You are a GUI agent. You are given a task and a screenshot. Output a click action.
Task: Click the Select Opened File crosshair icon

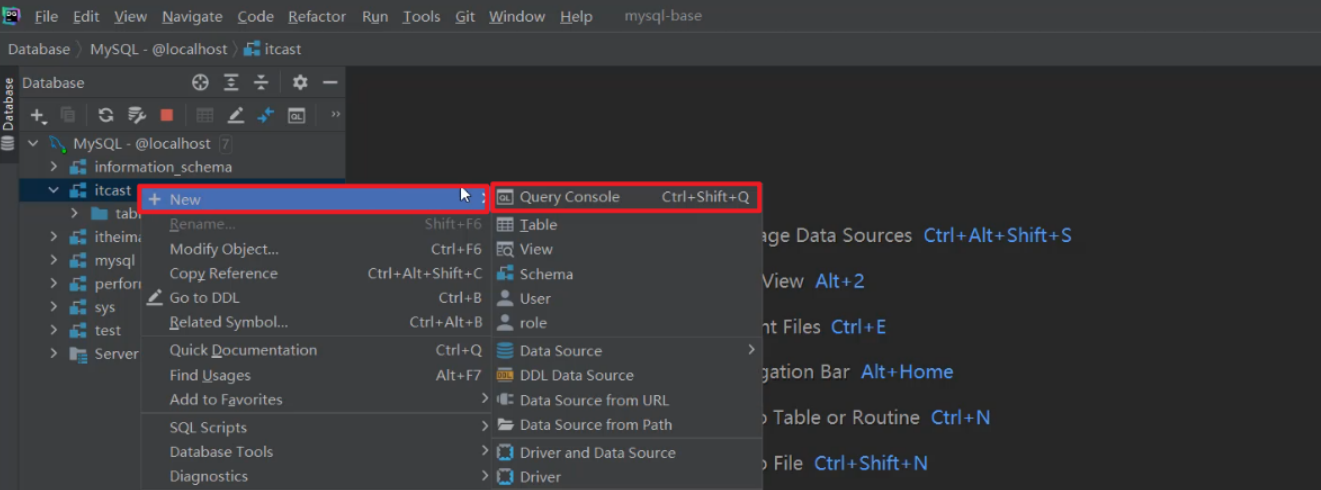pos(200,83)
